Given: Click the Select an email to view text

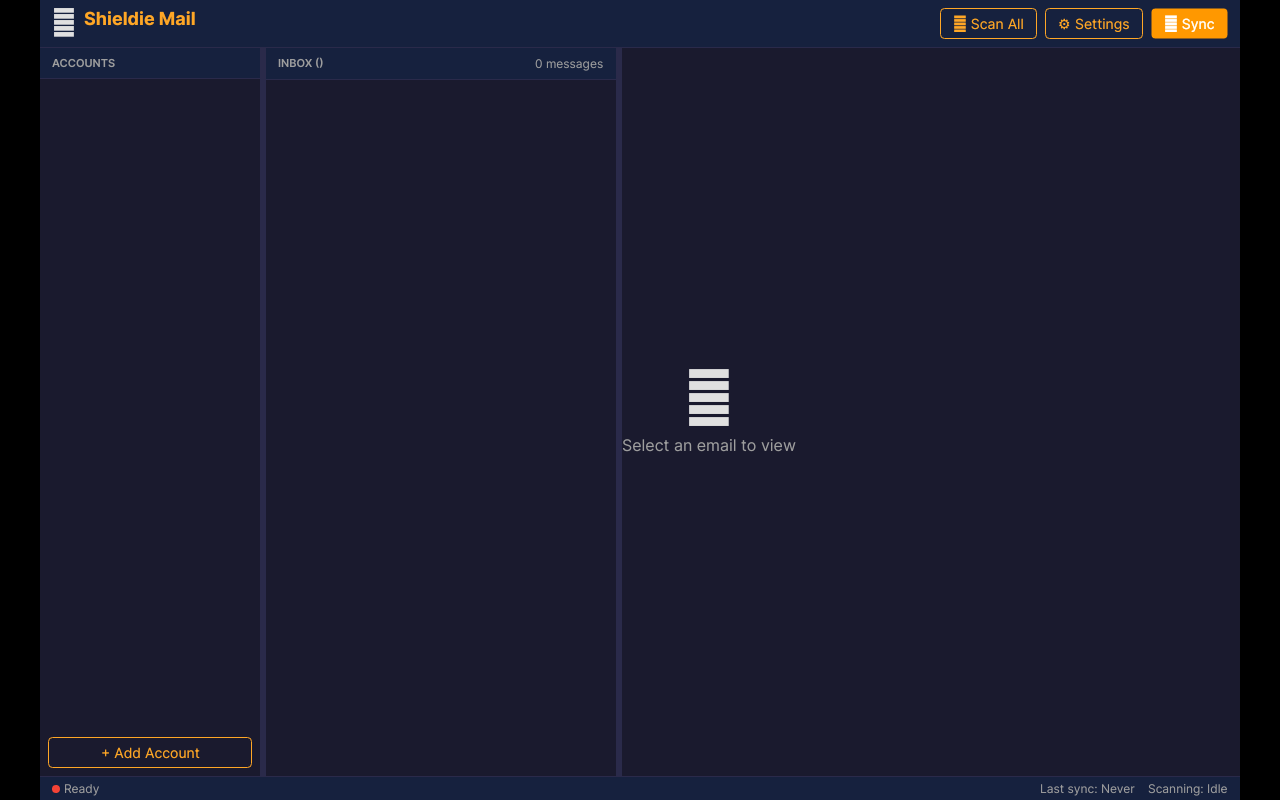Looking at the screenshot, I should coord(708,445).
